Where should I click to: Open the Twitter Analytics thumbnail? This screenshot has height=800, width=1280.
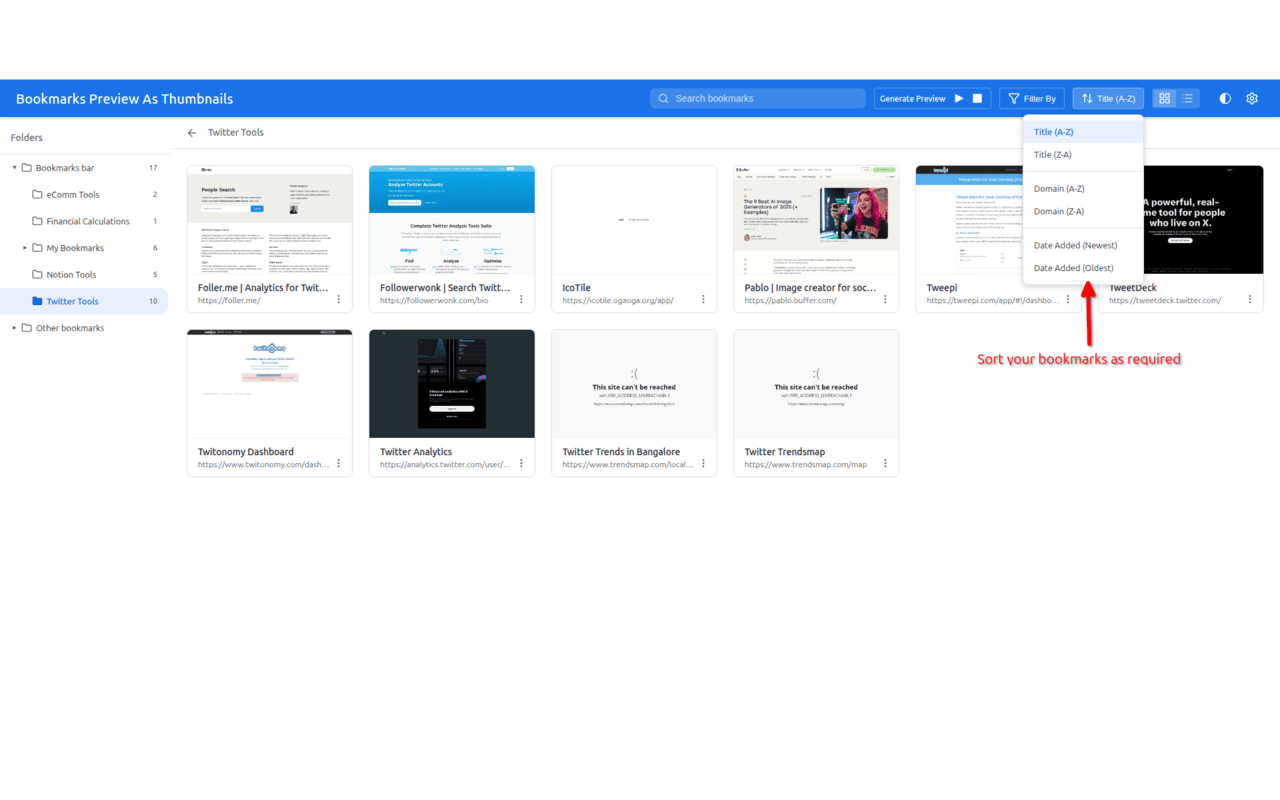click(452, 384)
